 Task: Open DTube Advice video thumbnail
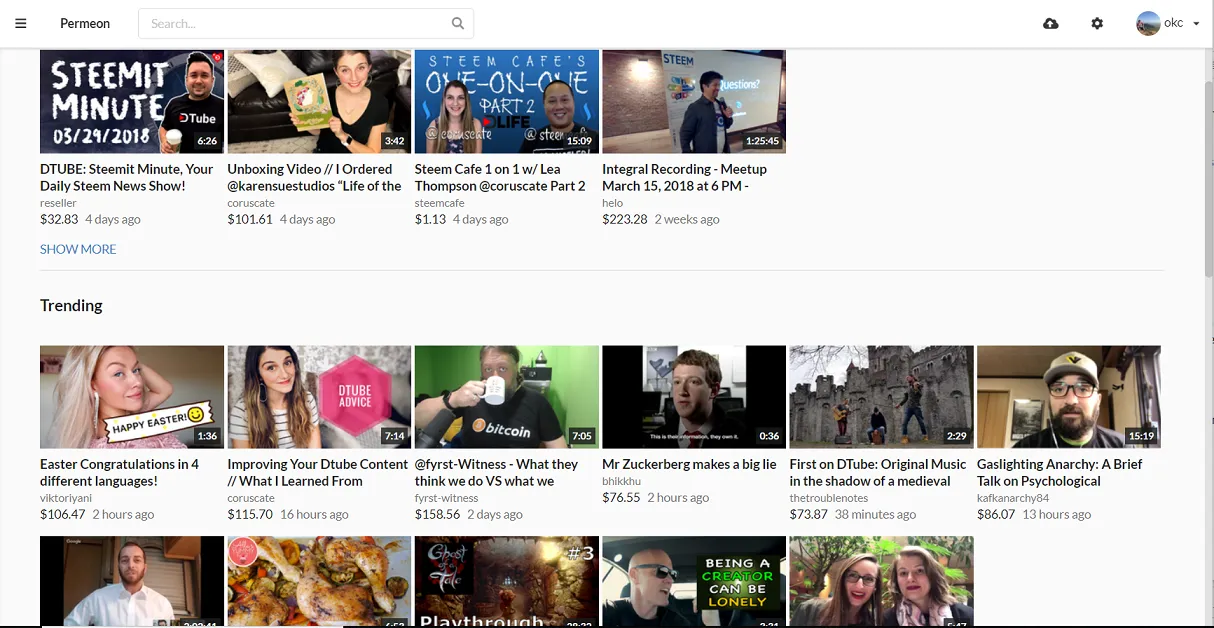click(x=319, y=397)
